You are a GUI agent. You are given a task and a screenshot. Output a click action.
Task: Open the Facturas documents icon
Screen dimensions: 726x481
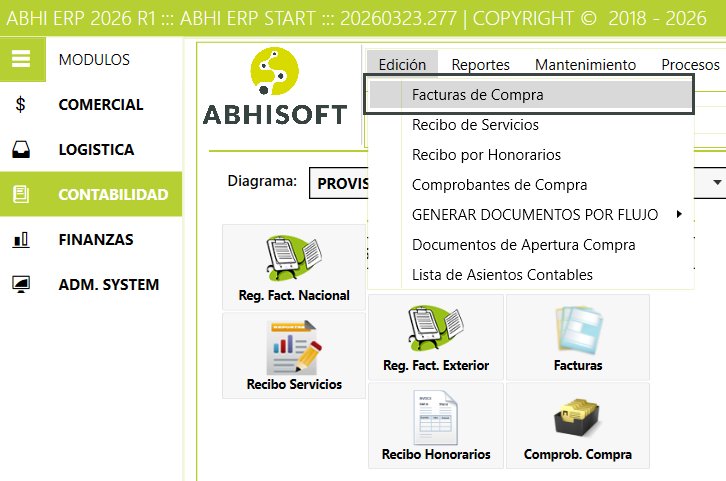pyautogui.click(x=577, y=336)
